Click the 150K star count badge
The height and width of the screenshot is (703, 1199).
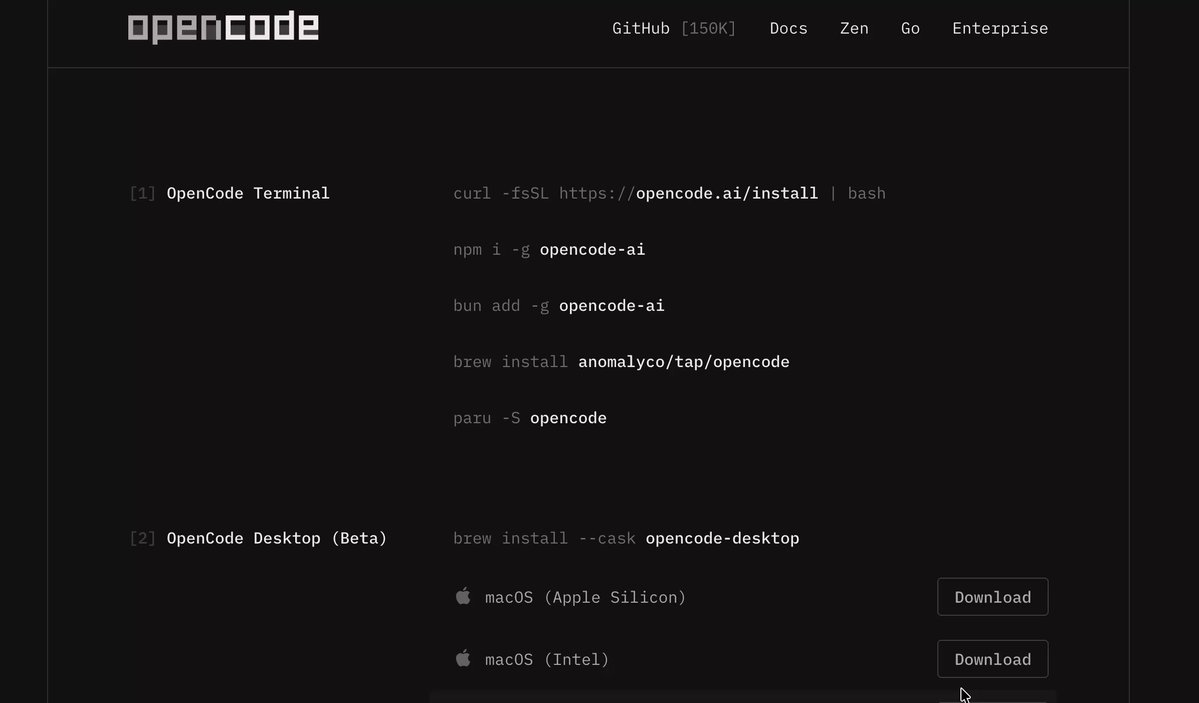coord(708,28)
